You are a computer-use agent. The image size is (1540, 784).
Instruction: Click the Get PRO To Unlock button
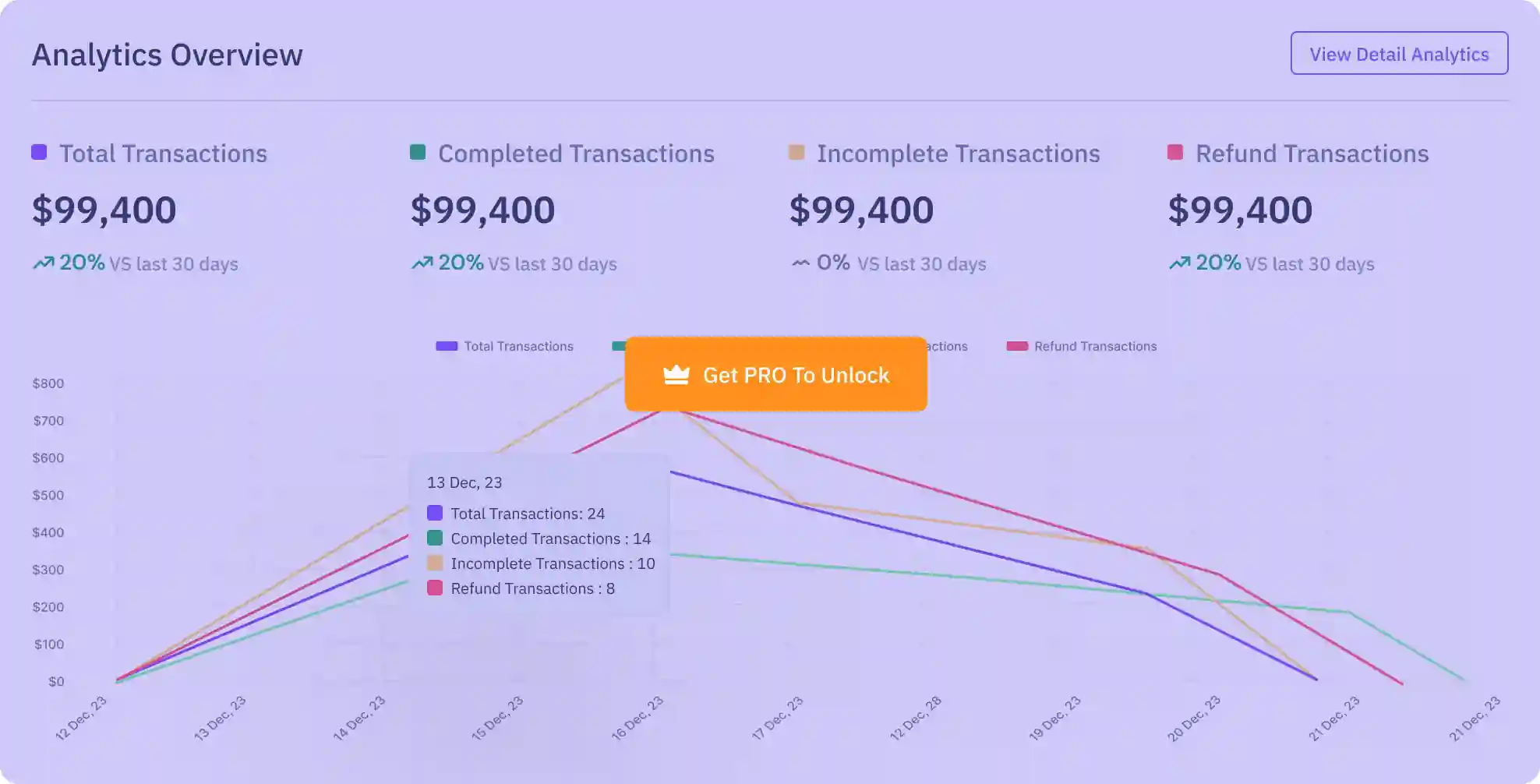(775, 374)
